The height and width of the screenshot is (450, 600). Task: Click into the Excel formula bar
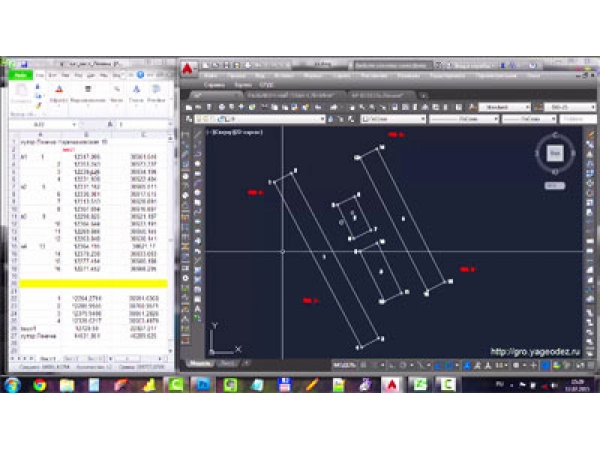pos(120,123)
